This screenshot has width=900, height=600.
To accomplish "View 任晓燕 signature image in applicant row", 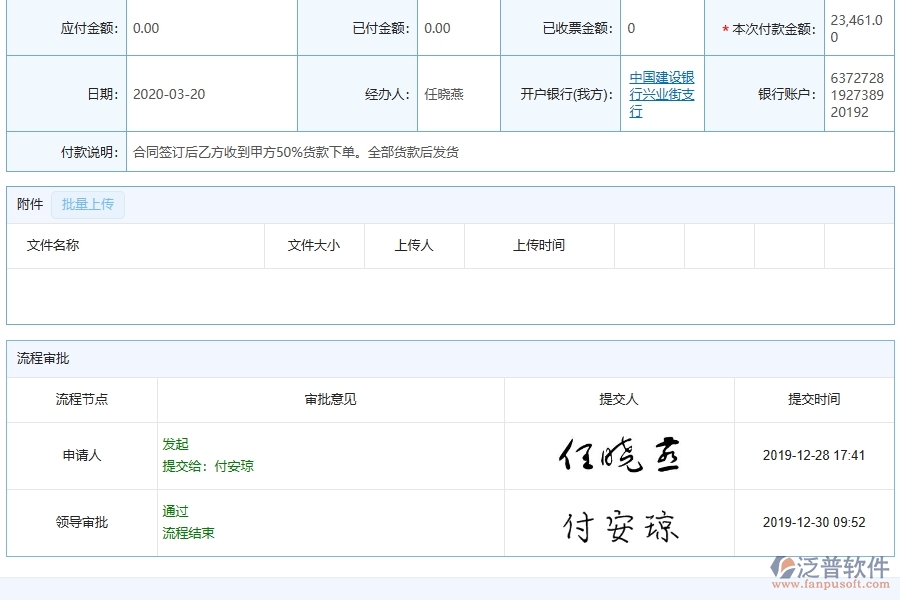I will 620,455.
